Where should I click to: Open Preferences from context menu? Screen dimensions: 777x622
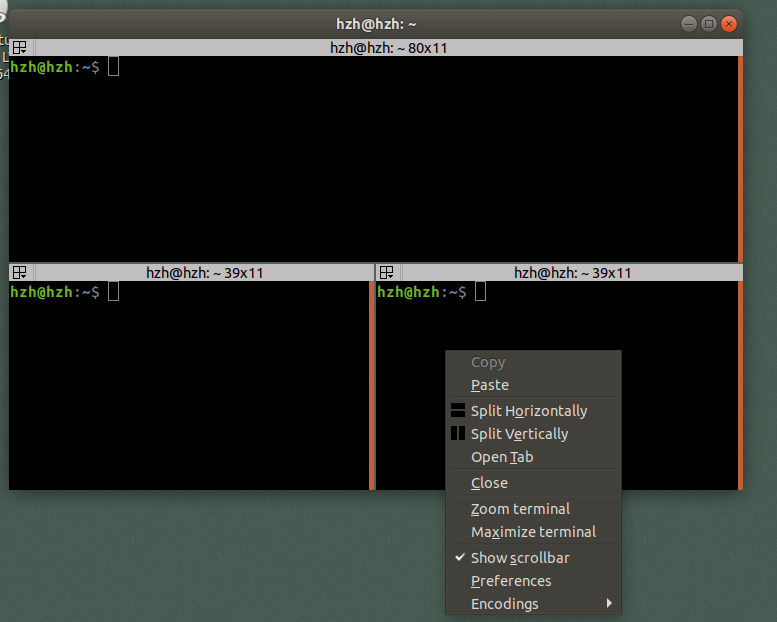point(533,581)
